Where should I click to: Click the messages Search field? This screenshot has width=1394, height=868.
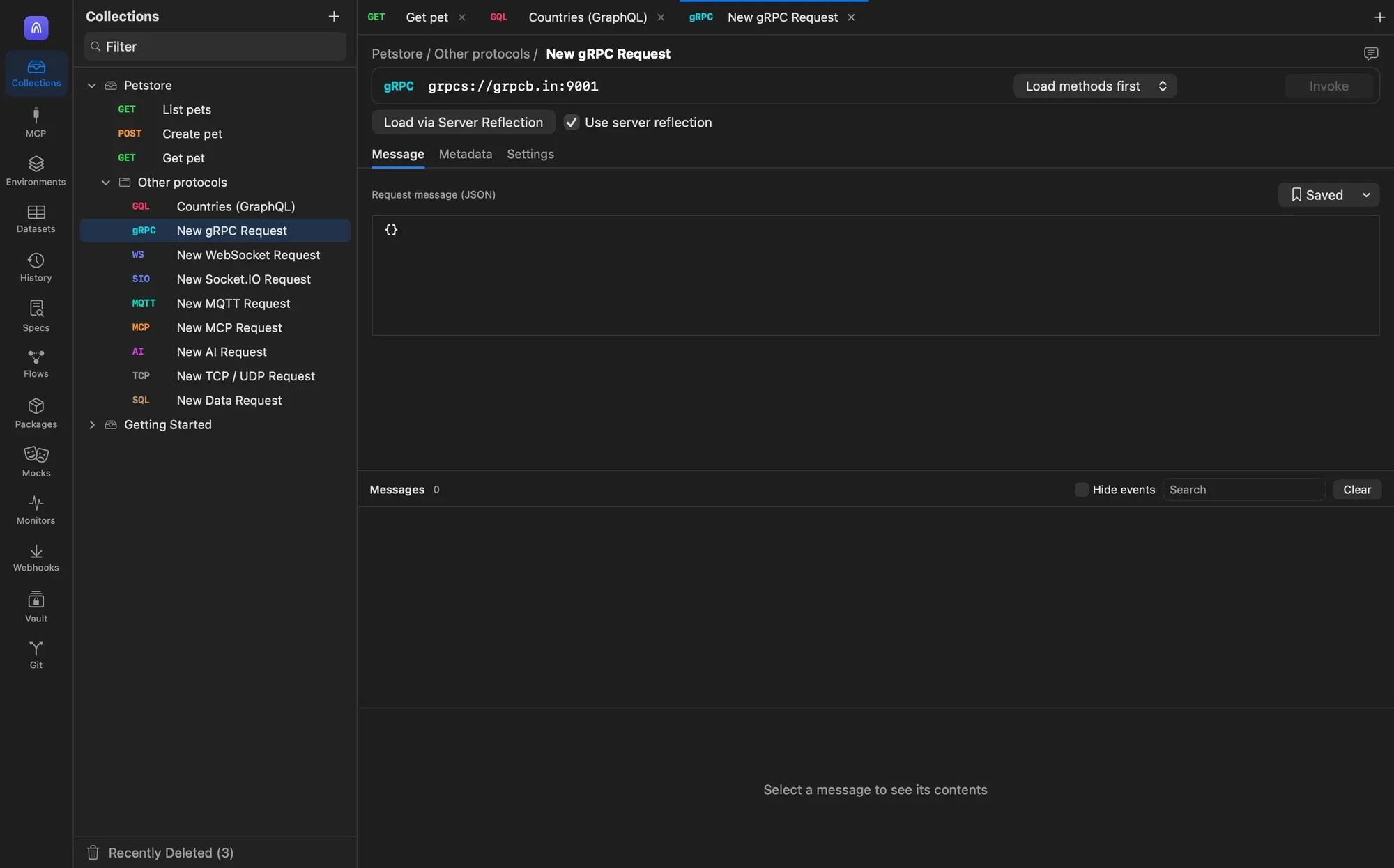click(1244, 490)
